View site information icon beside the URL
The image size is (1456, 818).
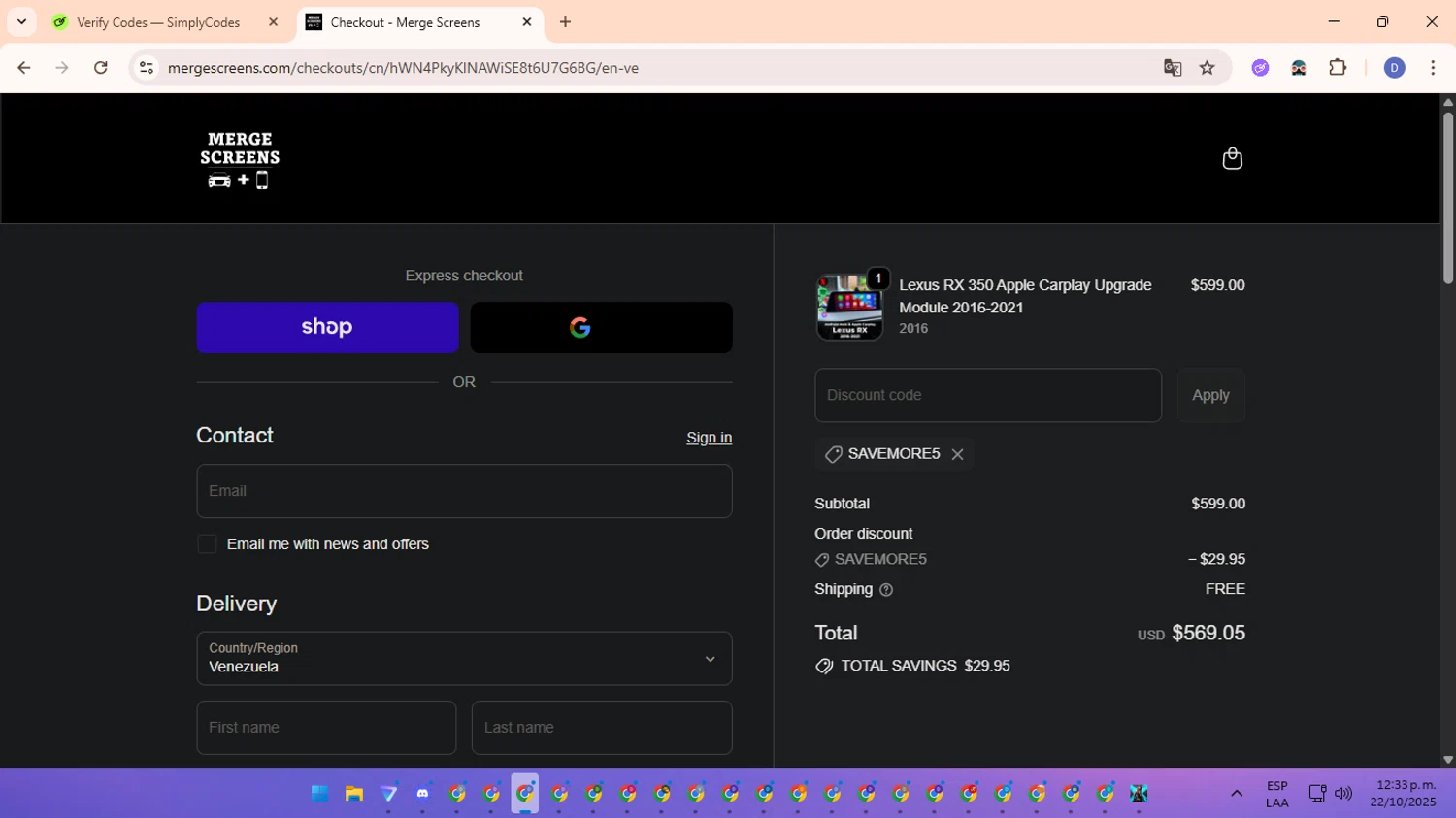coord(147,68)
